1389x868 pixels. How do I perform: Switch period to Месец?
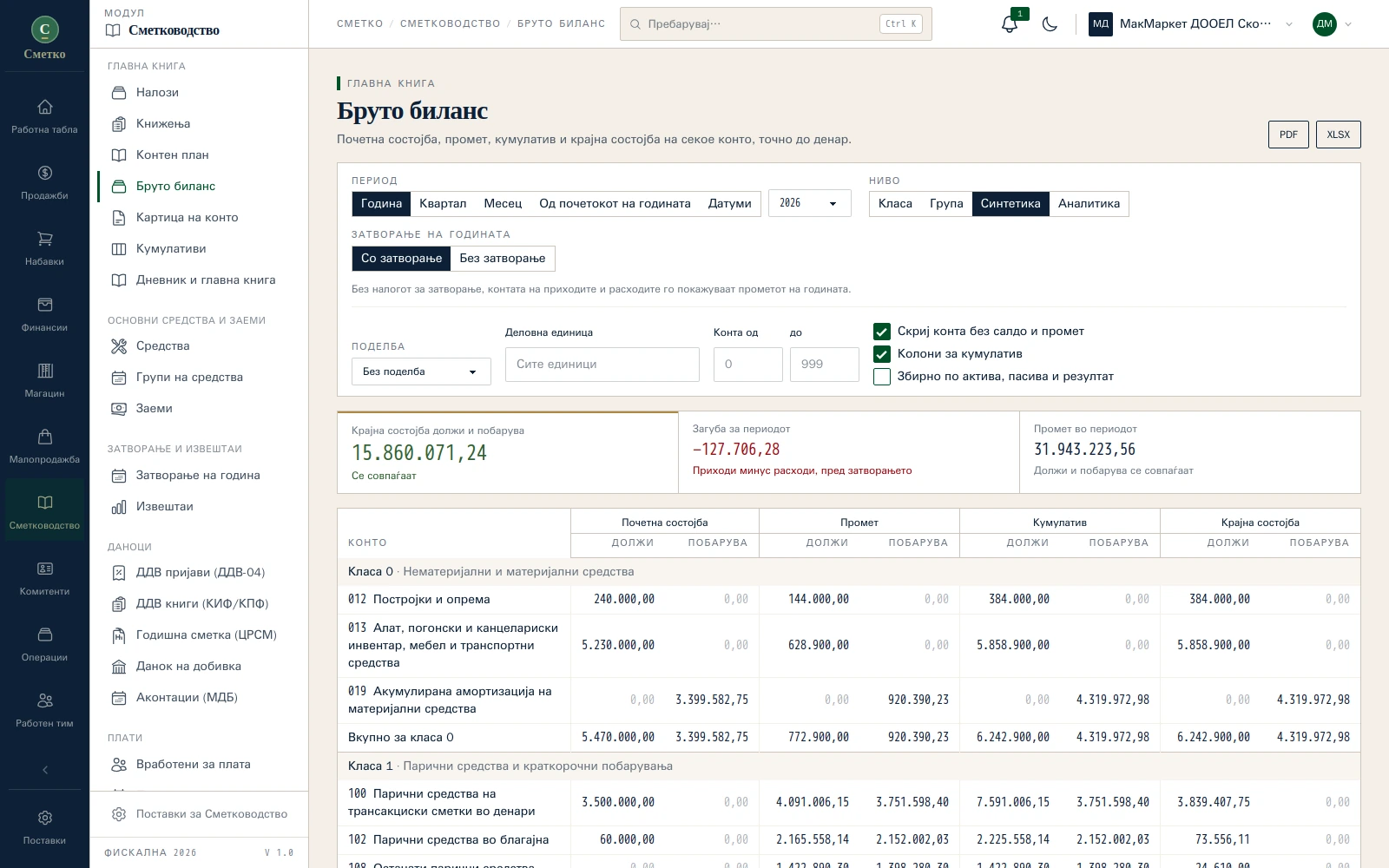[x=503, y=204]
